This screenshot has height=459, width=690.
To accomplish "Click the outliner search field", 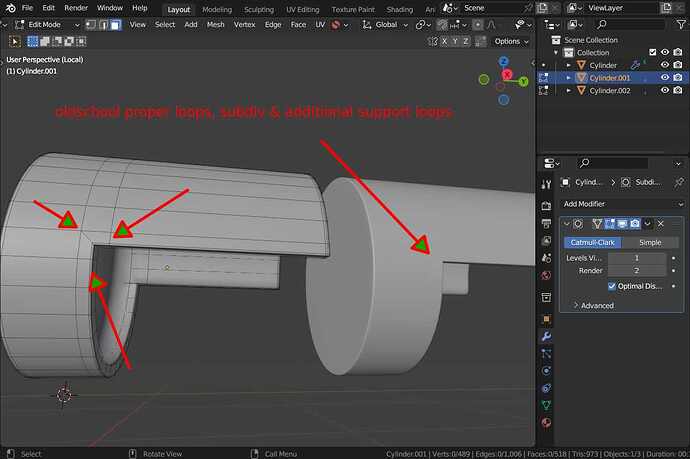I will tap(630, 25).
